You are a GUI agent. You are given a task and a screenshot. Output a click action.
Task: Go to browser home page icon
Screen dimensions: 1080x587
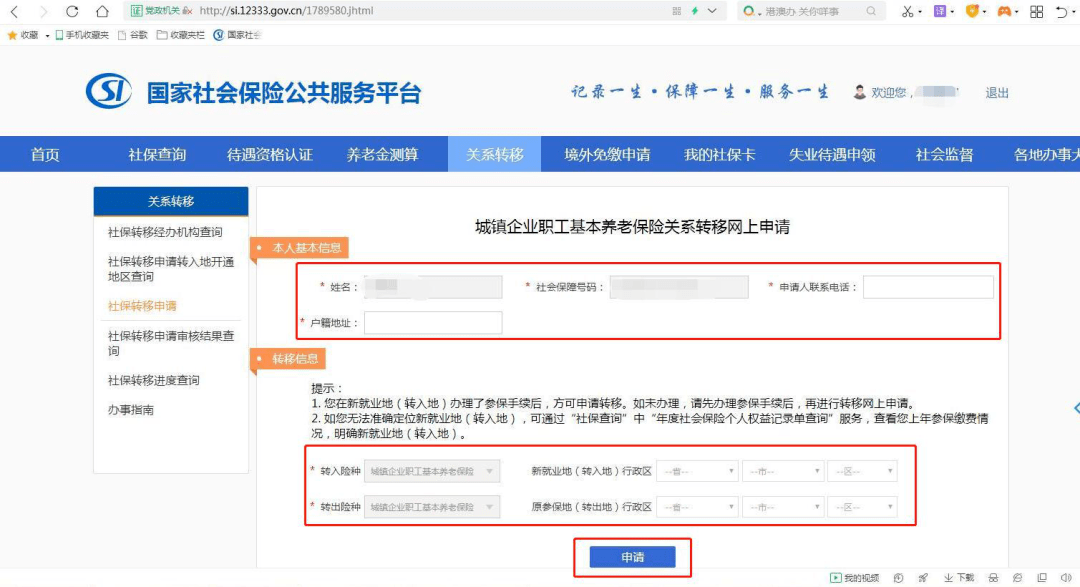(102, 11)
